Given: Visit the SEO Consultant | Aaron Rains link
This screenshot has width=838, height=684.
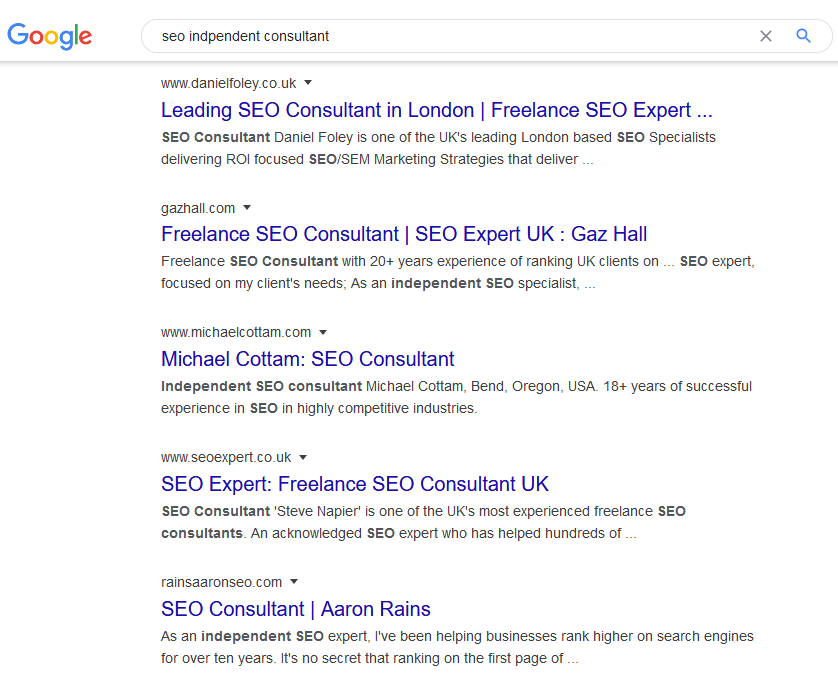Looking at the screenshot, I should (295, 609).
